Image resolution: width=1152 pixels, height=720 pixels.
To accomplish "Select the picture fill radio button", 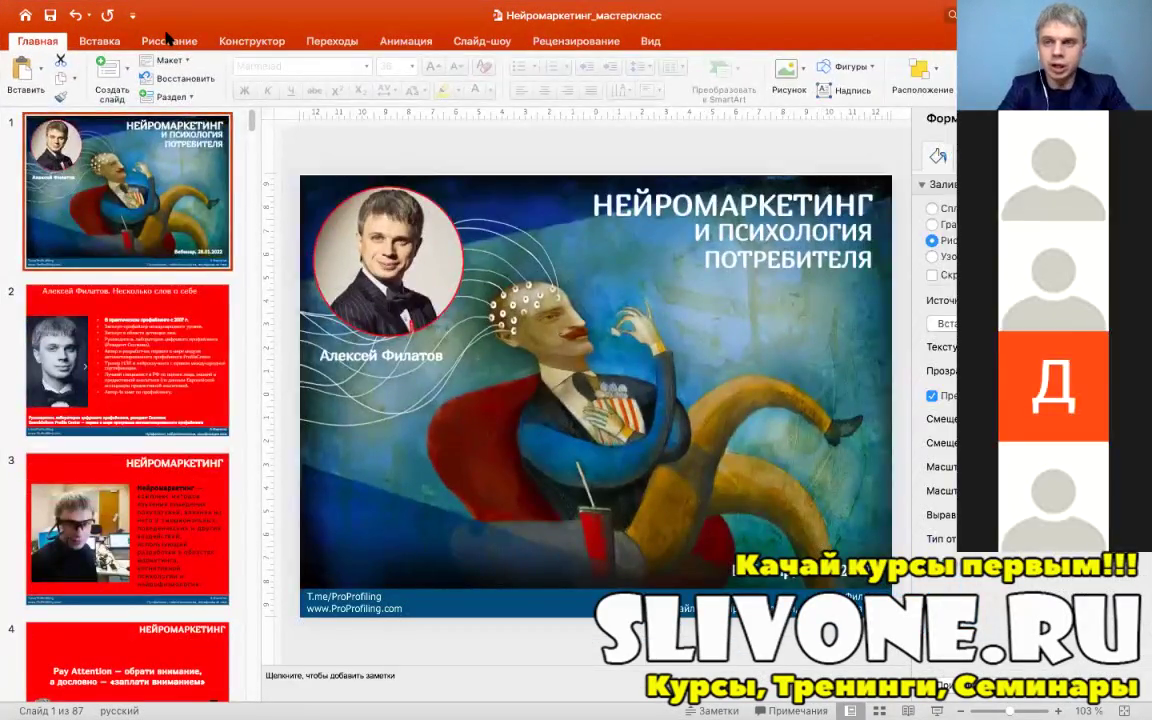I will (x=932, y=241).
